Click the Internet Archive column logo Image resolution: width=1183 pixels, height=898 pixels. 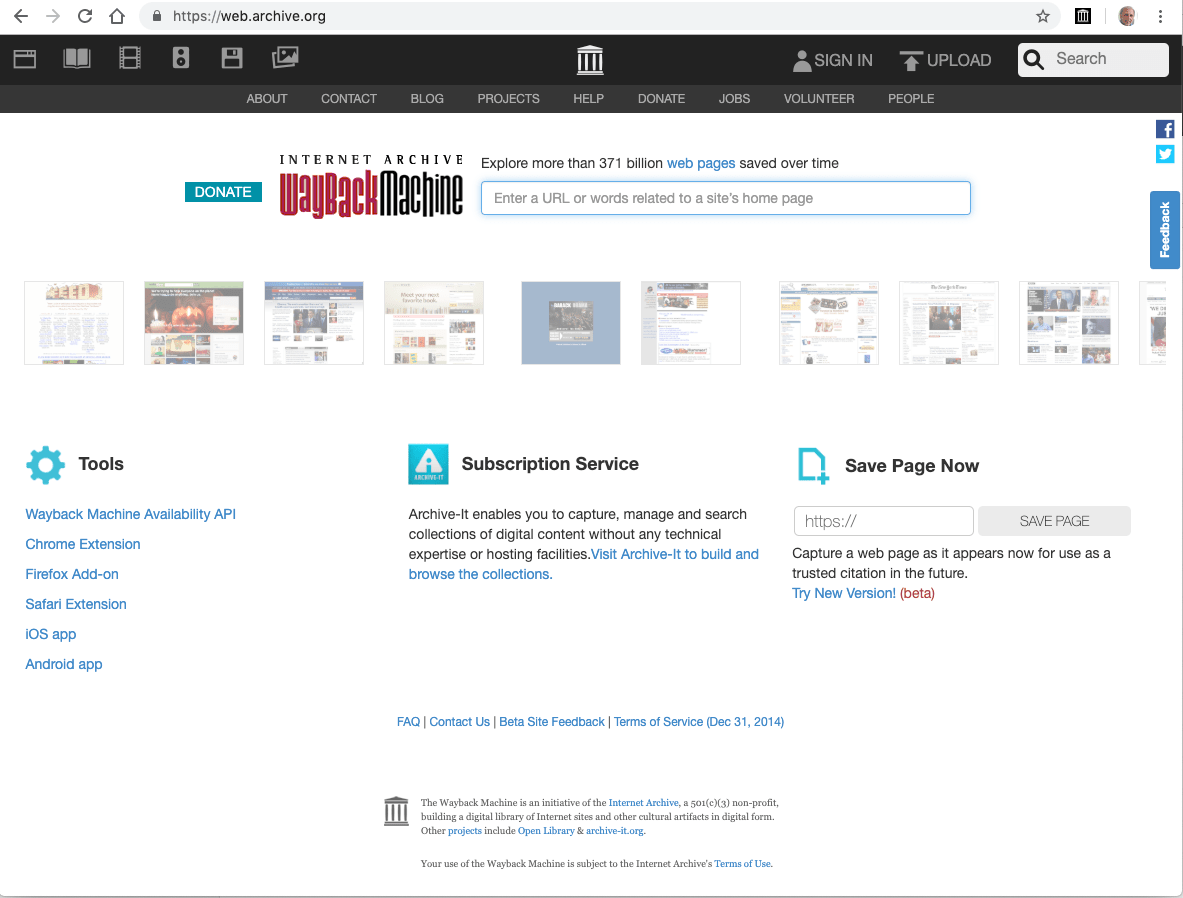589,59
